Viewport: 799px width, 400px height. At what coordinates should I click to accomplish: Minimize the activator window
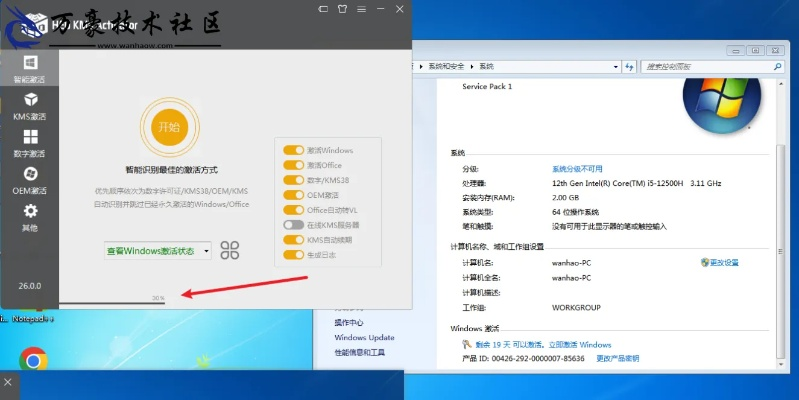tap(381, 9)
